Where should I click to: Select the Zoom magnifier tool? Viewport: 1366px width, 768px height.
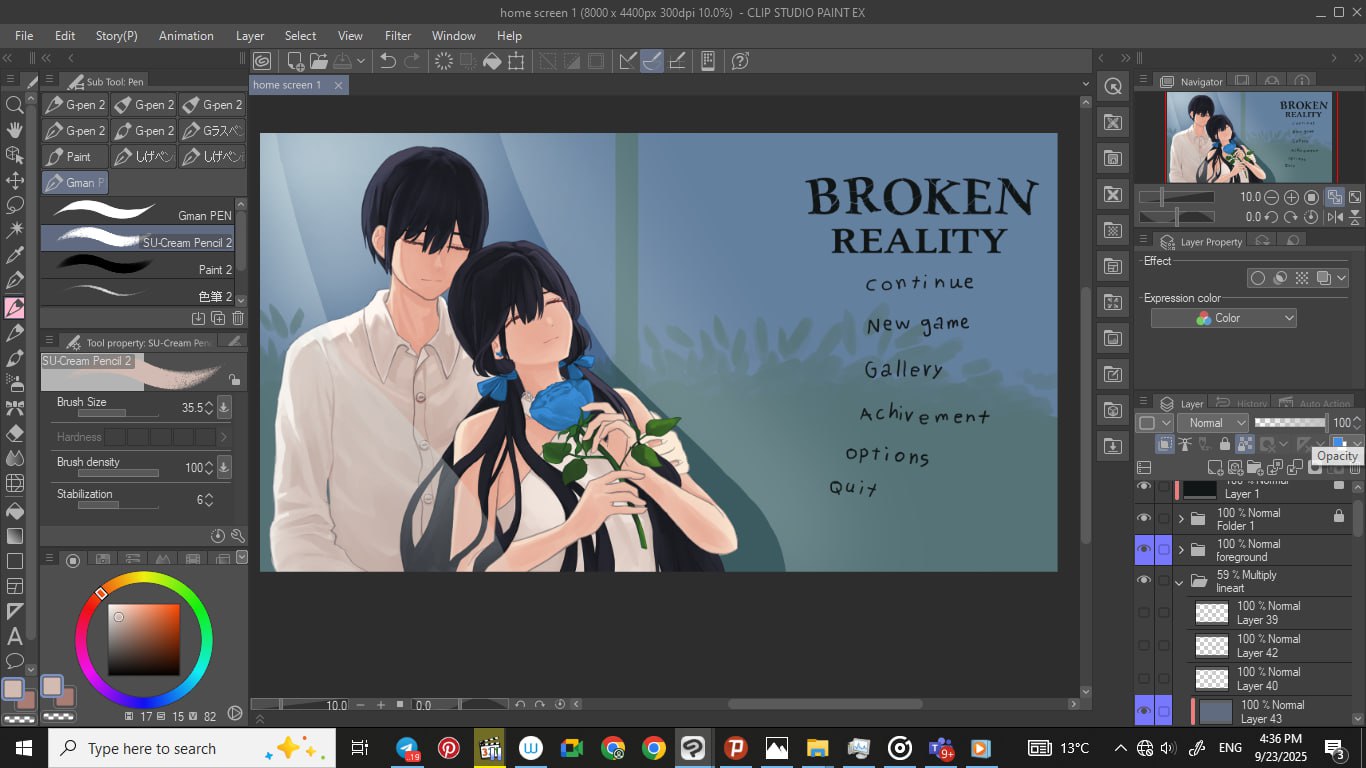pos(15,105)
